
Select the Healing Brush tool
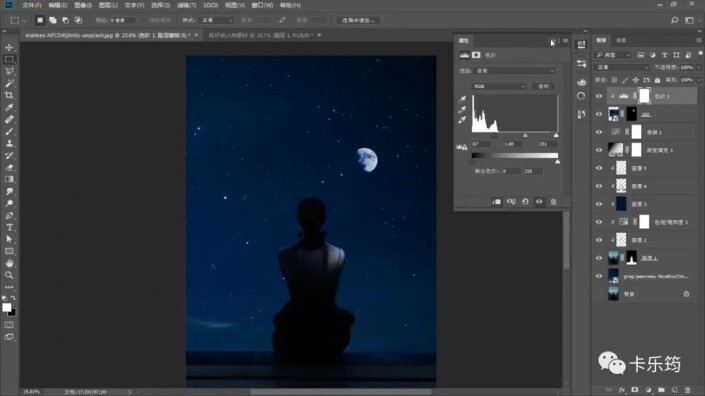9,120
